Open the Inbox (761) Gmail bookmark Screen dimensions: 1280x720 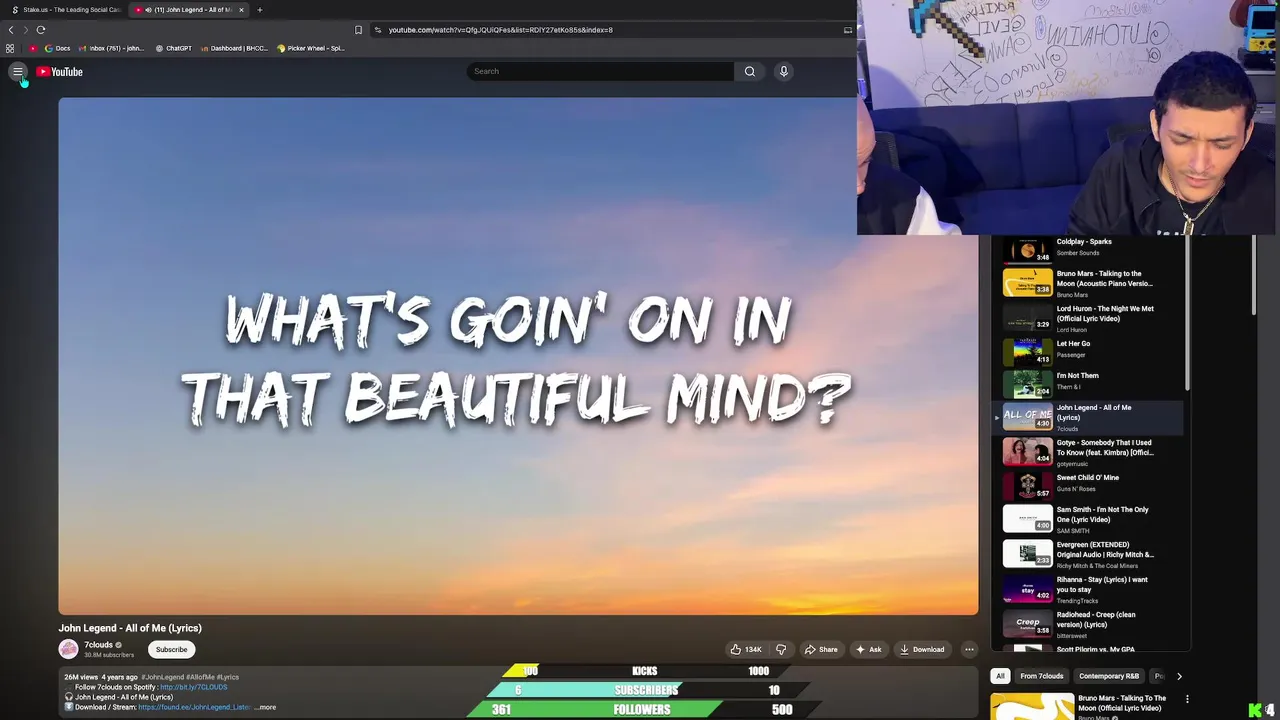112,48
